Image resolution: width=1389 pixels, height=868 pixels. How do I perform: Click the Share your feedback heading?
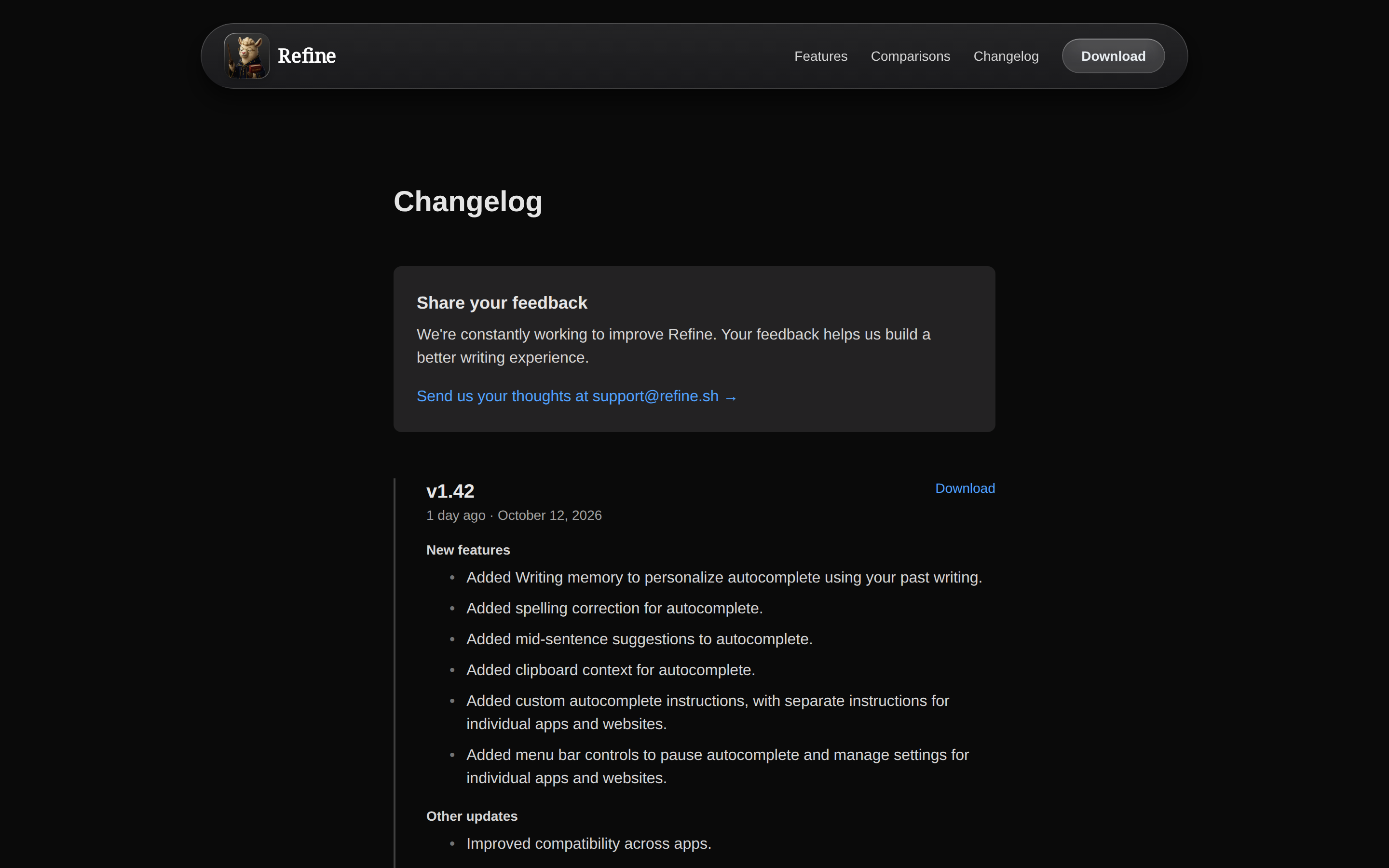click(x=502, y=302)
